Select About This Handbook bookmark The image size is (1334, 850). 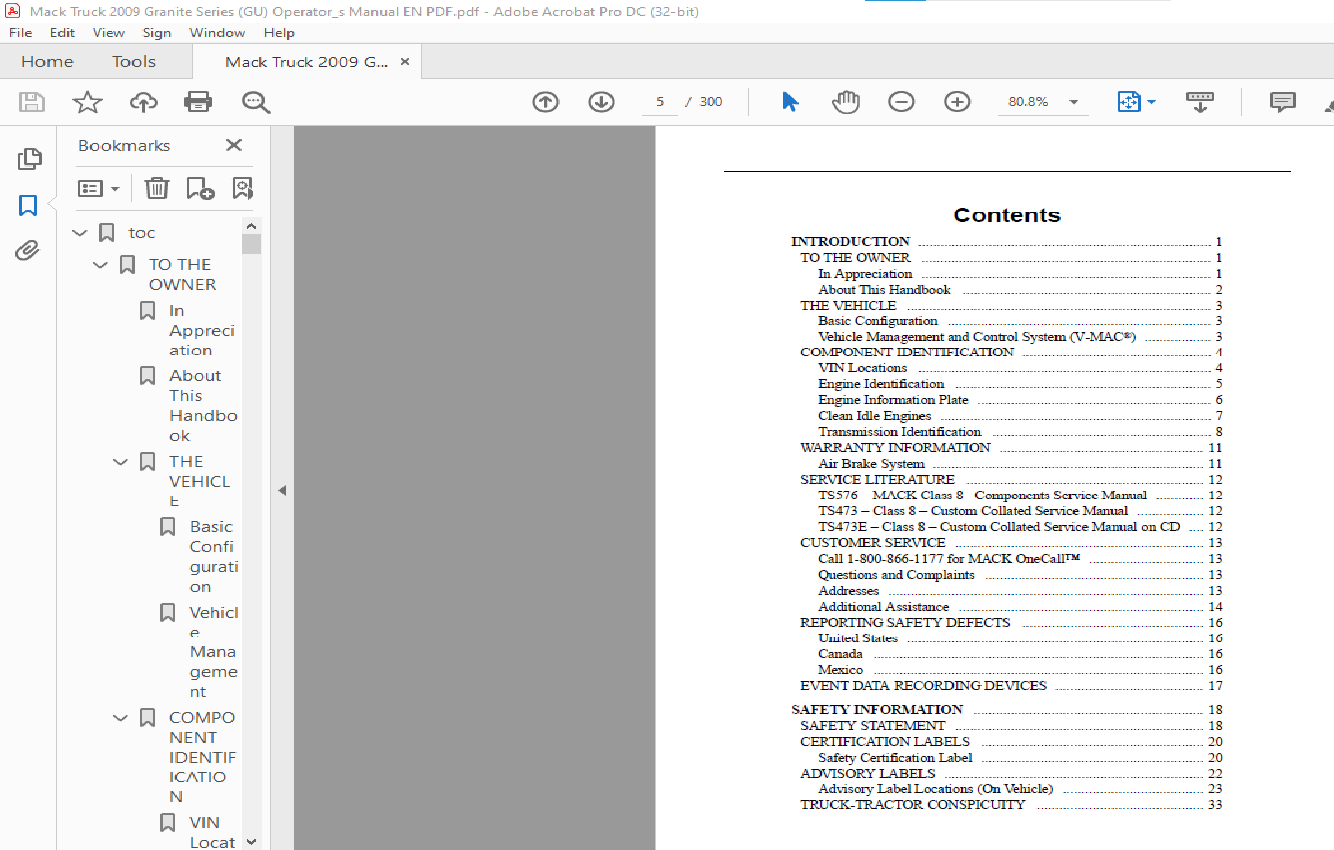tap(203, 405)
